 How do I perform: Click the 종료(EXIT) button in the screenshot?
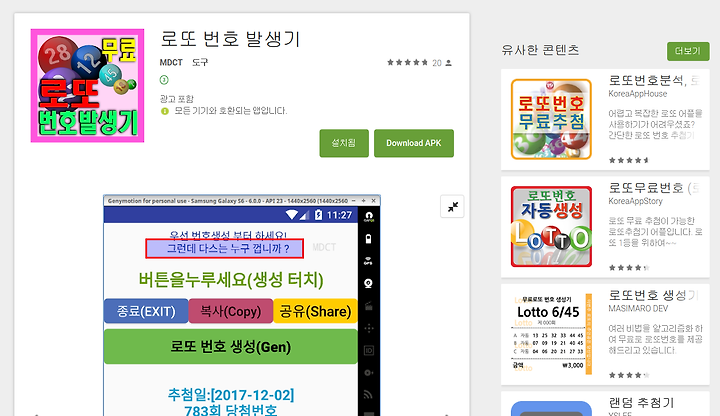click(x=146, y=311)
